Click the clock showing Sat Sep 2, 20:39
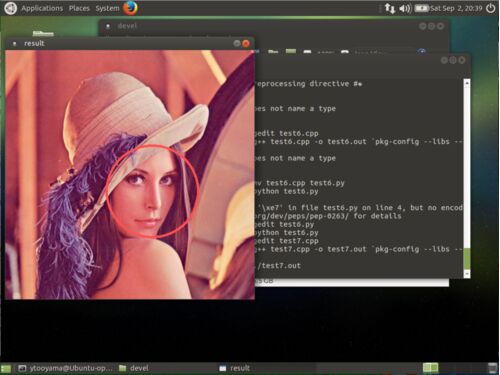 click(456, 8)
